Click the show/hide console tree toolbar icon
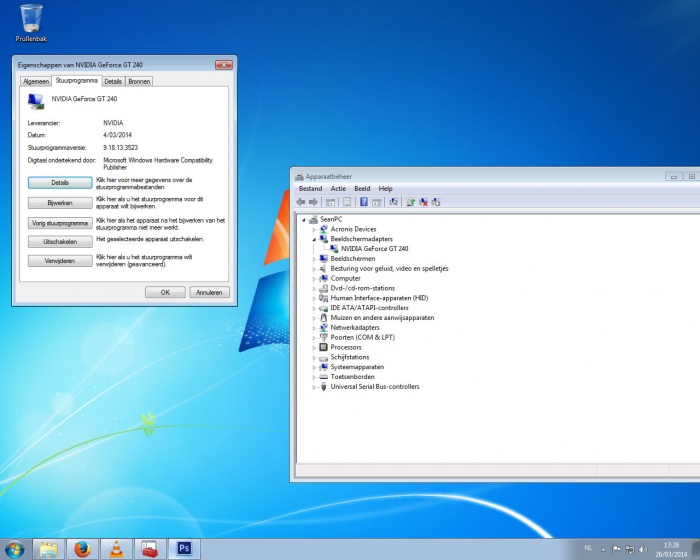The image size is (700, 560). pos(330,202)
